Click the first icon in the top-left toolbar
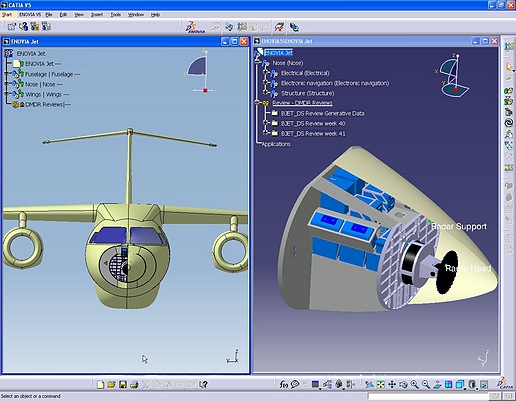516x401 pixels. 12,26
